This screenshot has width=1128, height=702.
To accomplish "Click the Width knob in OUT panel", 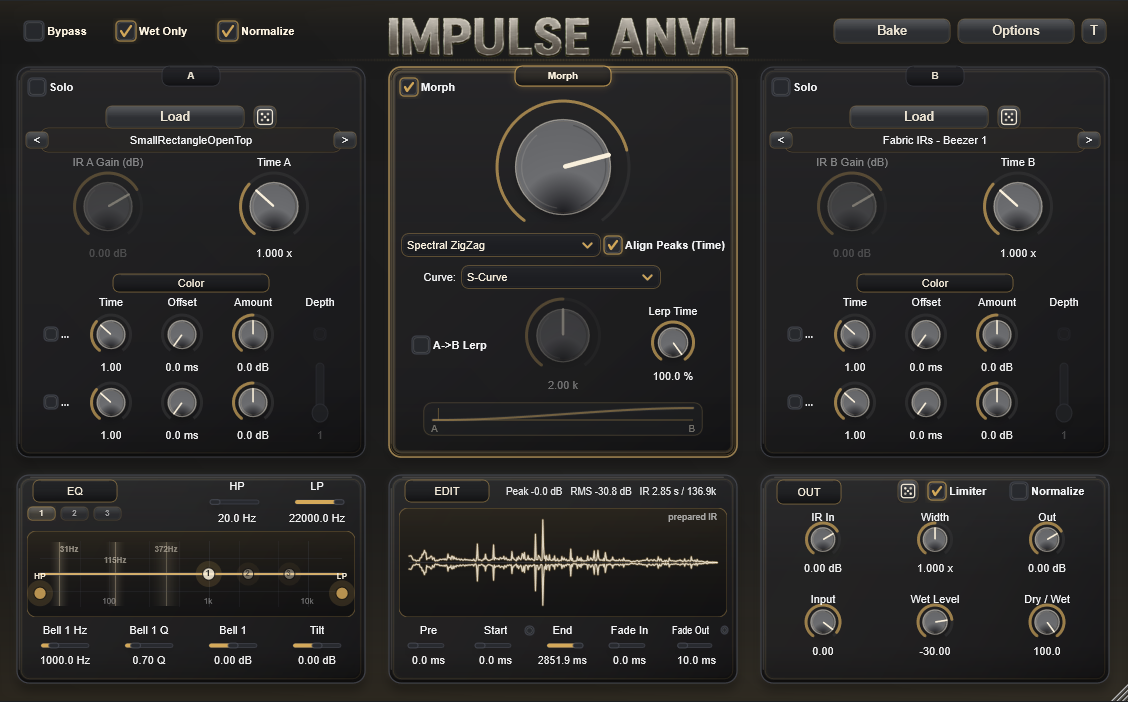I will coord(934,539).
